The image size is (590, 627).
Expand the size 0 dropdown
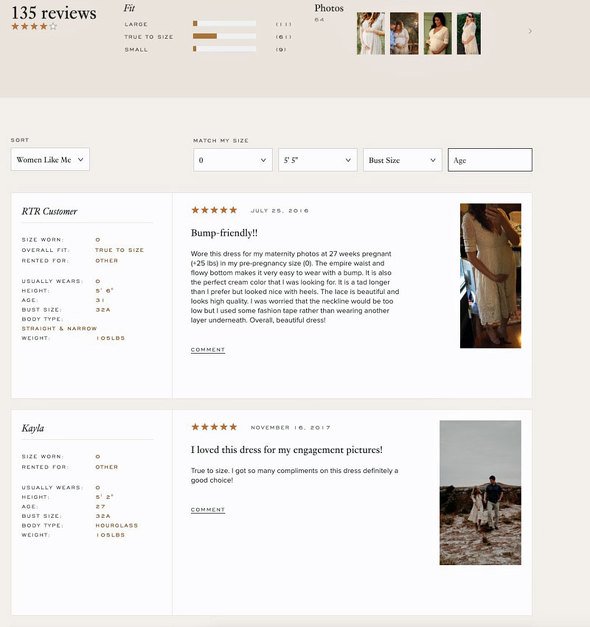pos(233,160)
